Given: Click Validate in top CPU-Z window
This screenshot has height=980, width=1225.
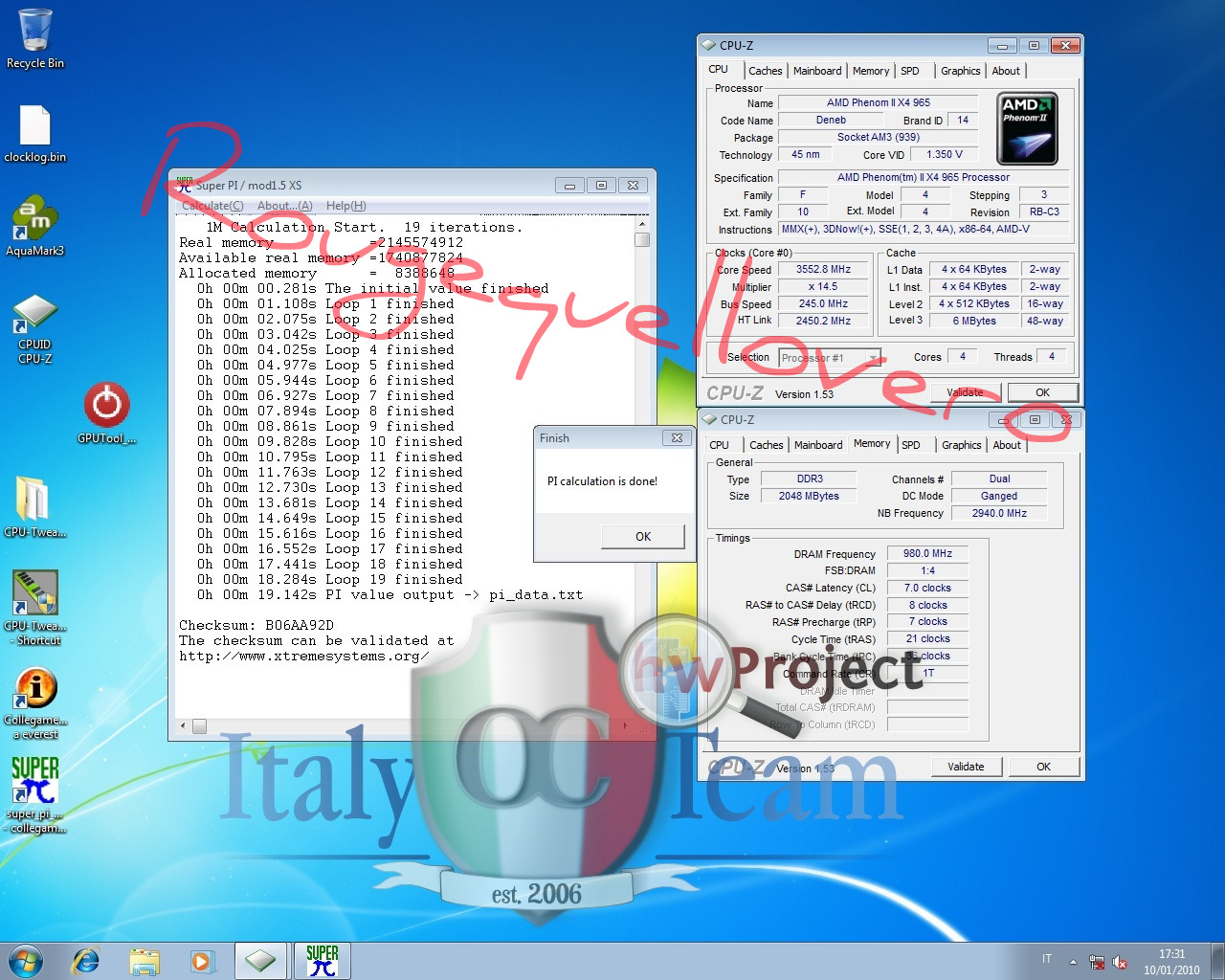Looking at the screenshot, I should pyautogui.click(x=965, y=392).
